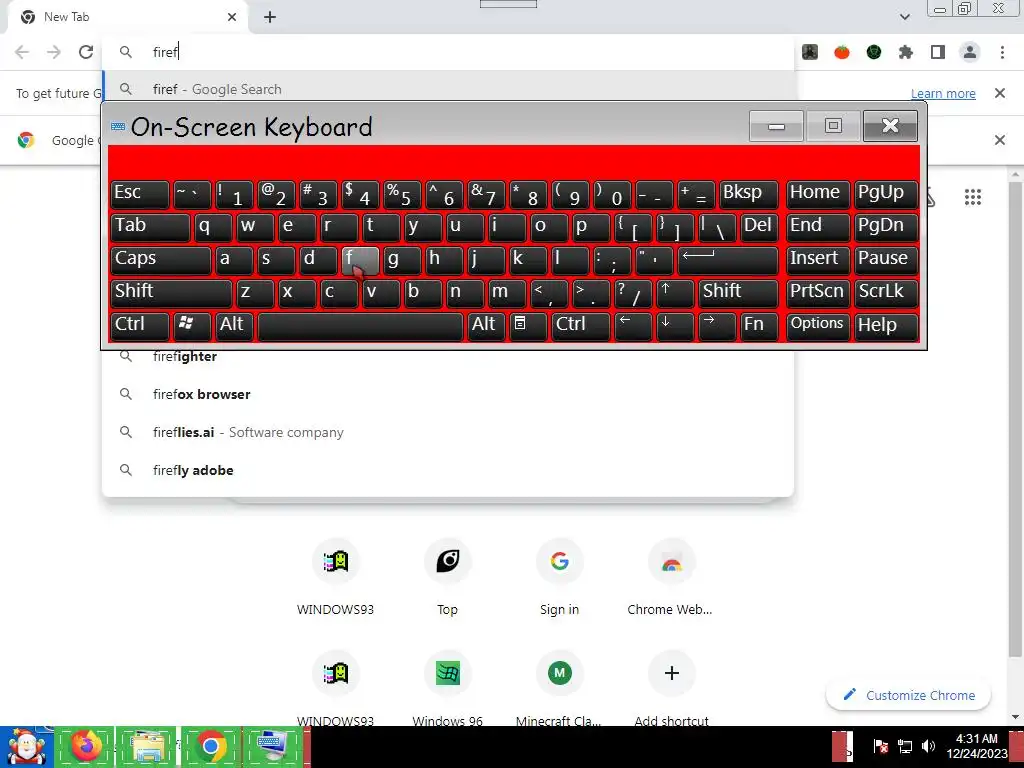Open the Minecraft Classic shortcut
1024x768 pixels.
click(x=560, y=689)
